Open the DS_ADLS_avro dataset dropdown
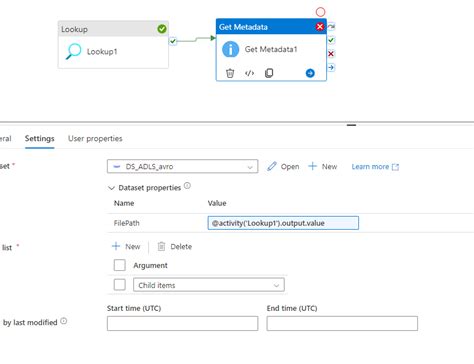This screenshot has width=474, height=364. (182, 166)
